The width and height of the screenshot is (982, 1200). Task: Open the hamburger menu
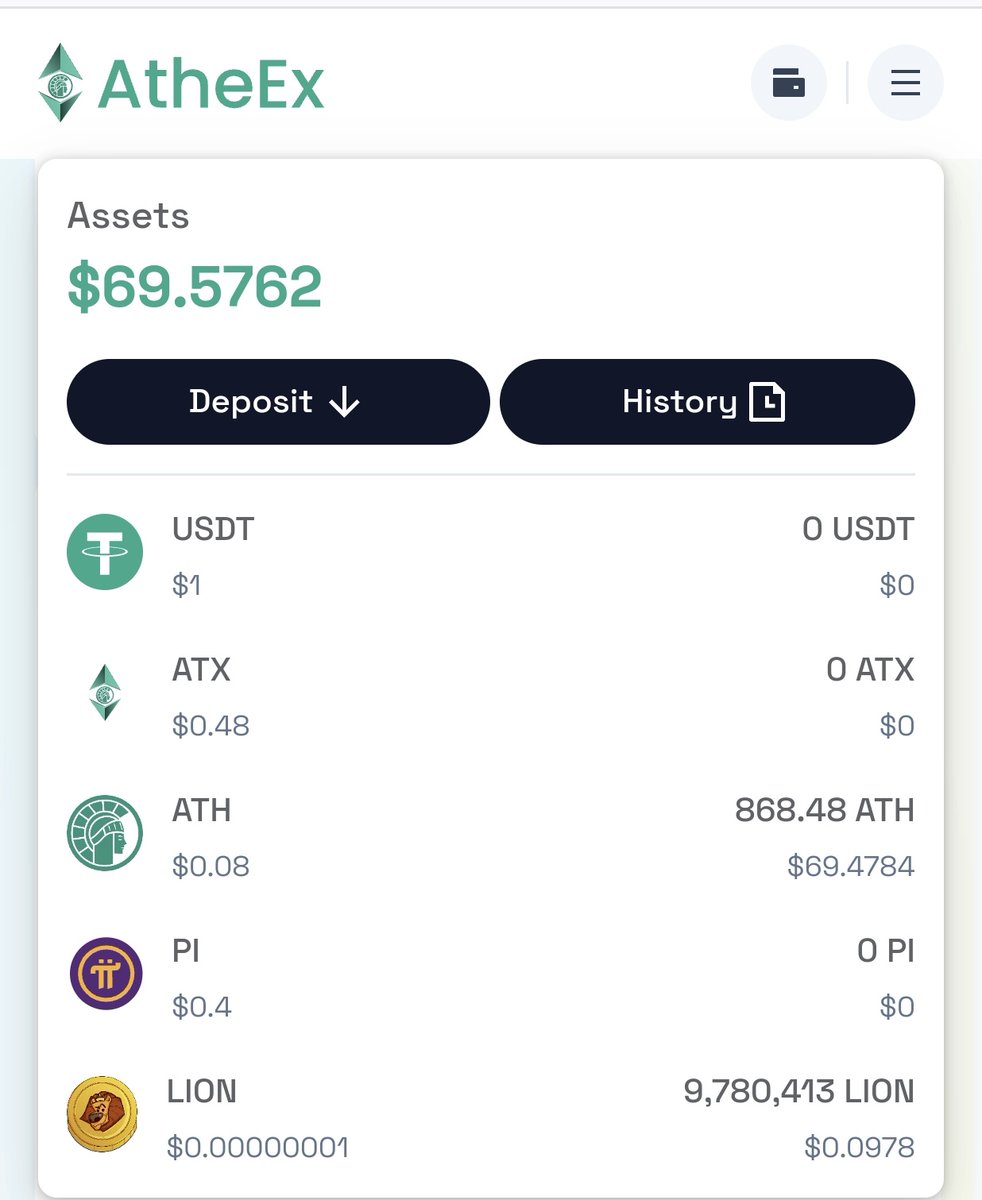905,82
